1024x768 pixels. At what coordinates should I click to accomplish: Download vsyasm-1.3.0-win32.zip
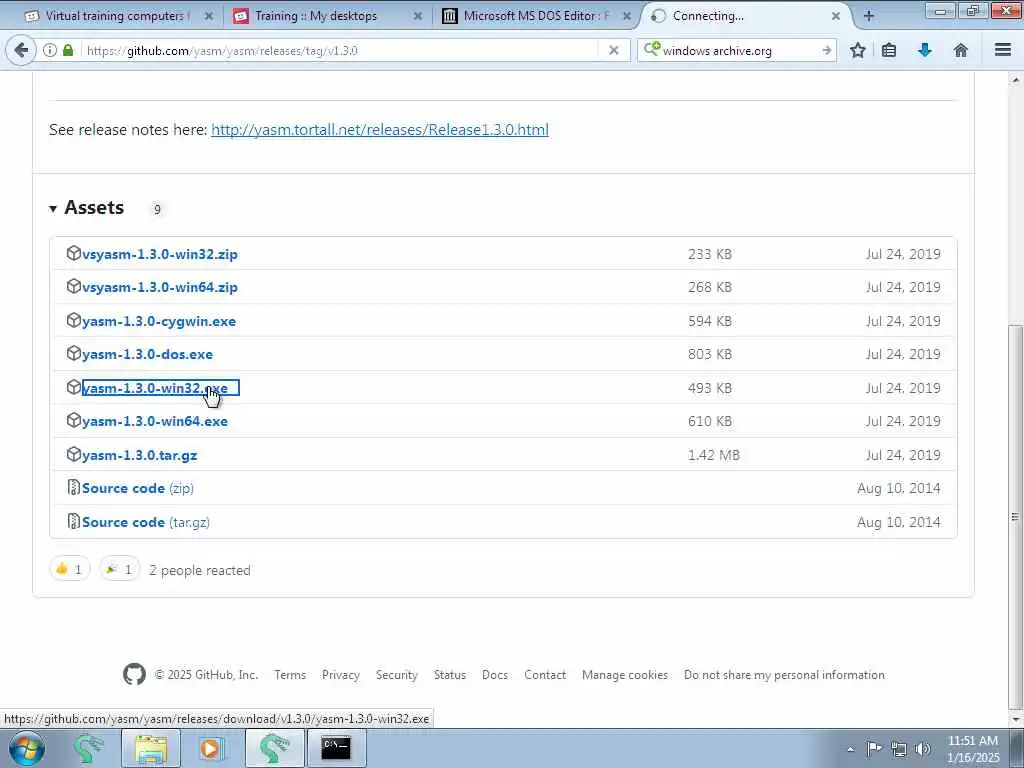(160, 254)
